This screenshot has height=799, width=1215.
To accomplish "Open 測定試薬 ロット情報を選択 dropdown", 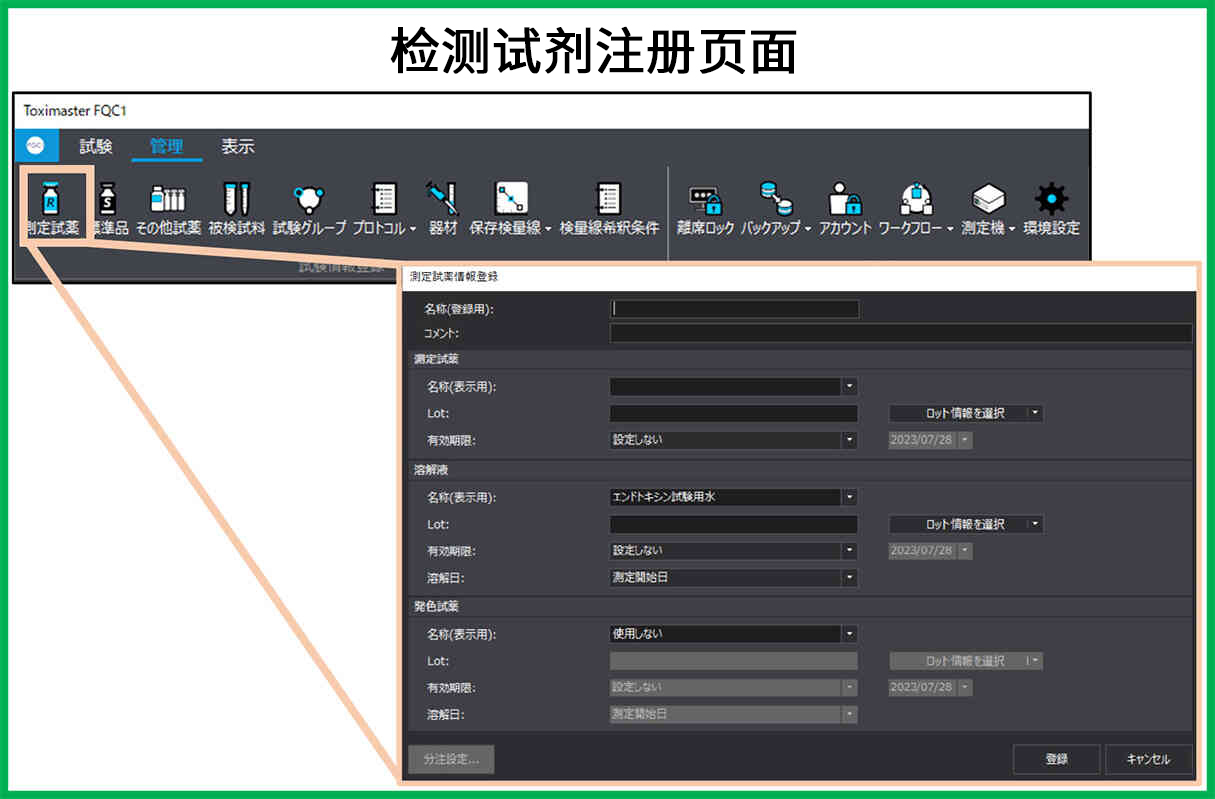I will 966,413.
